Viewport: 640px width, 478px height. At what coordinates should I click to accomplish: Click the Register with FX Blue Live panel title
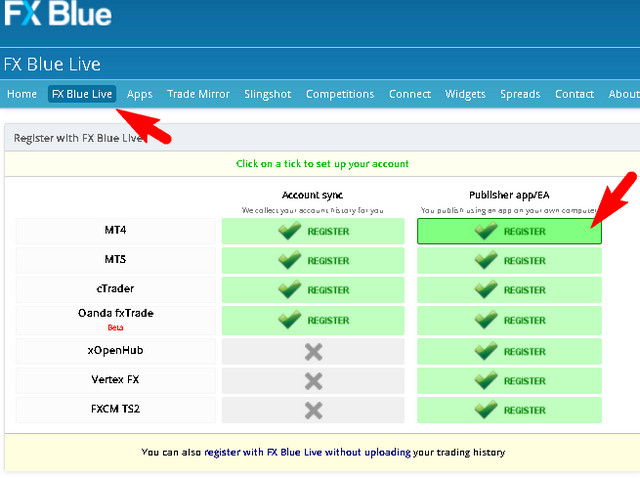pyautogui.click(x=79, y=138)
